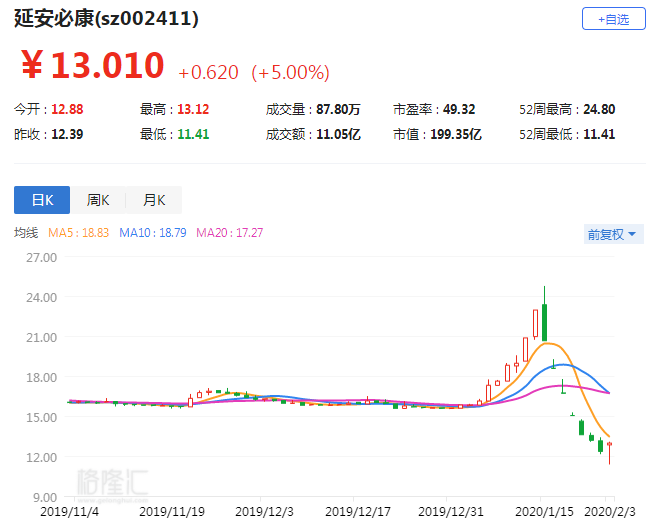652x523 pixels.
Task: Click the 2019/12/31 date axis label
Action: click(x=451, y=511)
